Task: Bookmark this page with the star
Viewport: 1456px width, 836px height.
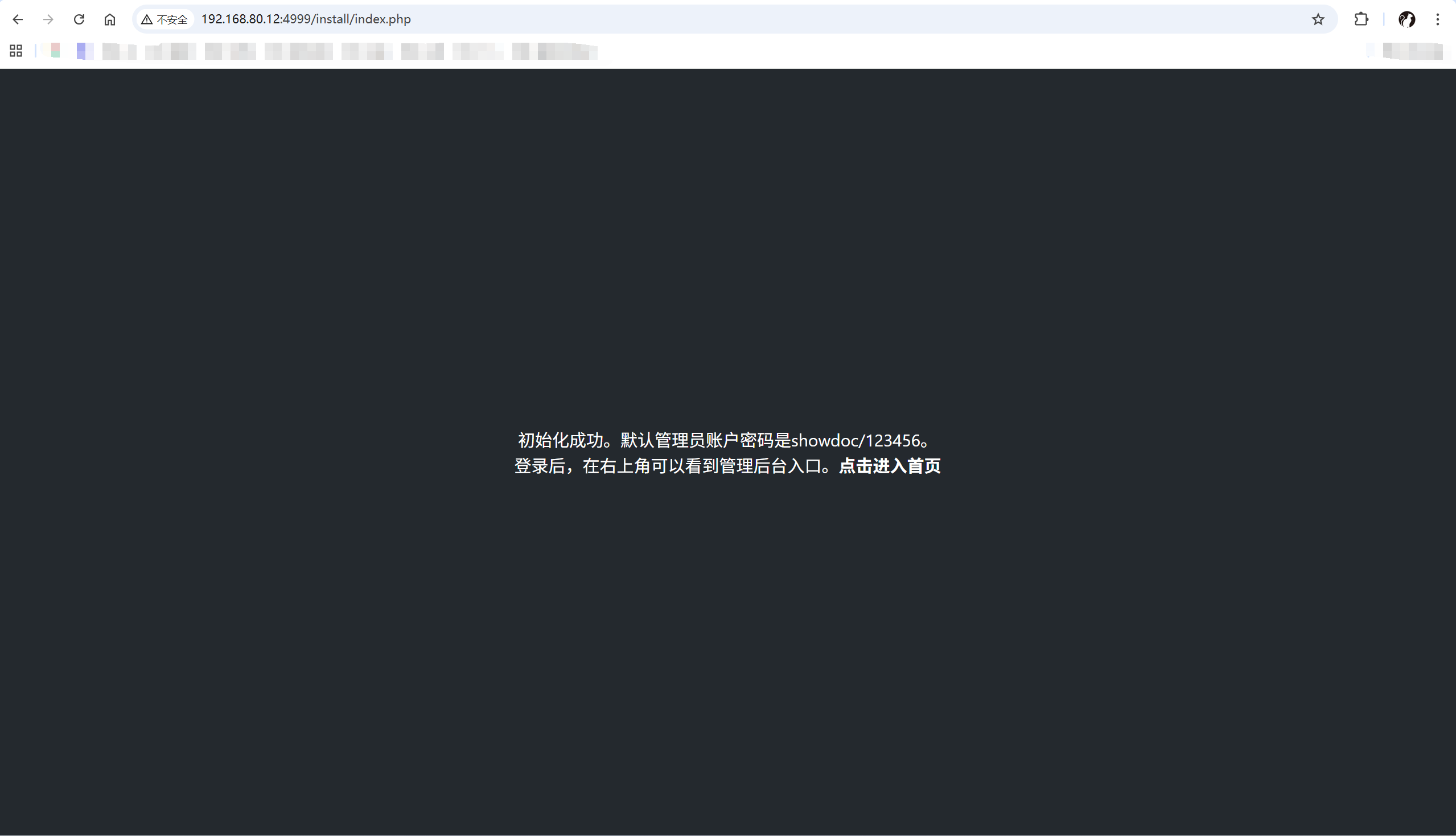Action: click(1318, 19)
